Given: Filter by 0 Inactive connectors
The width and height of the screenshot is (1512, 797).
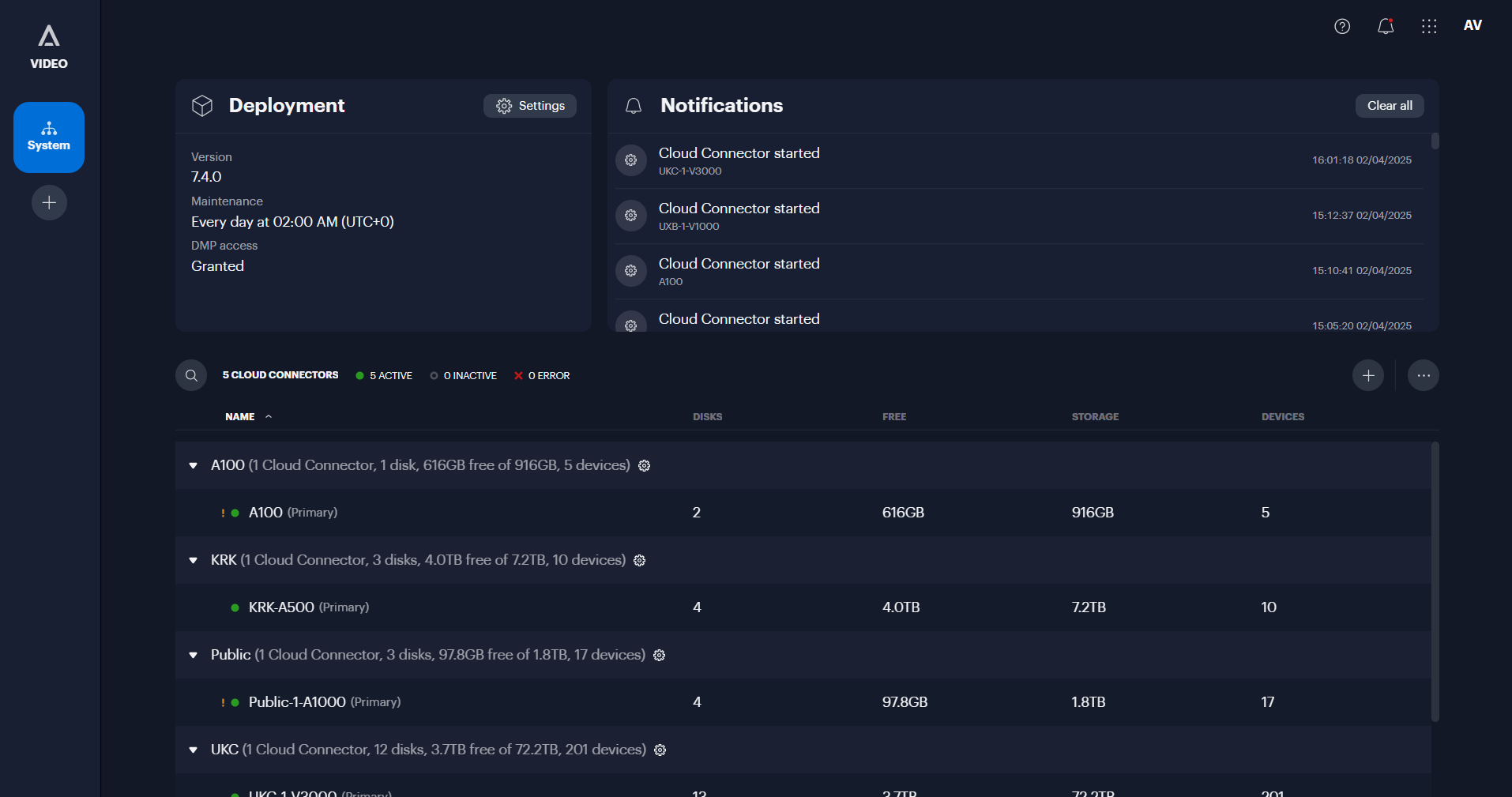Looking at the screenshot, I should point(464,376).
